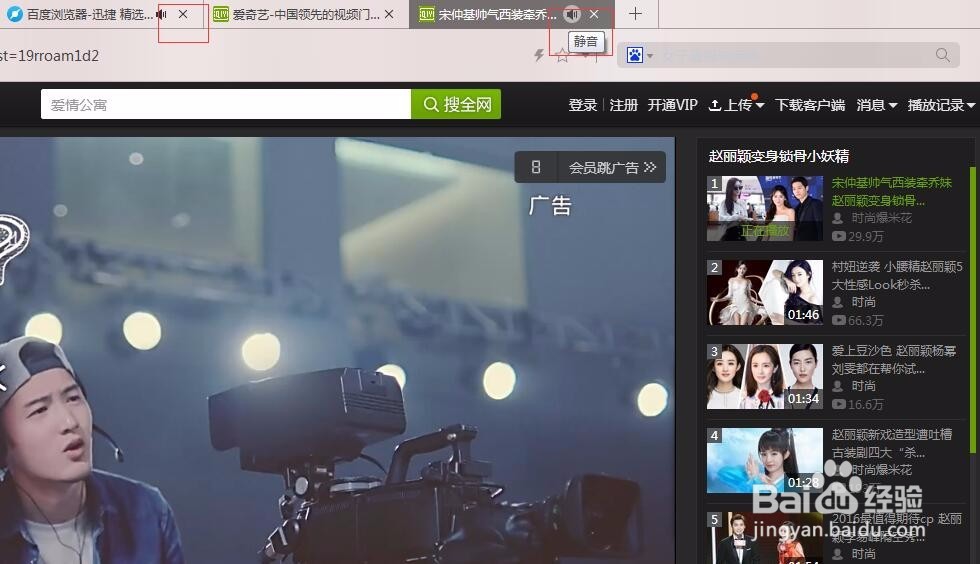Open thumbnail of playlist video number 5
Viewport: 980px width, 564px height.
[764, 538]
